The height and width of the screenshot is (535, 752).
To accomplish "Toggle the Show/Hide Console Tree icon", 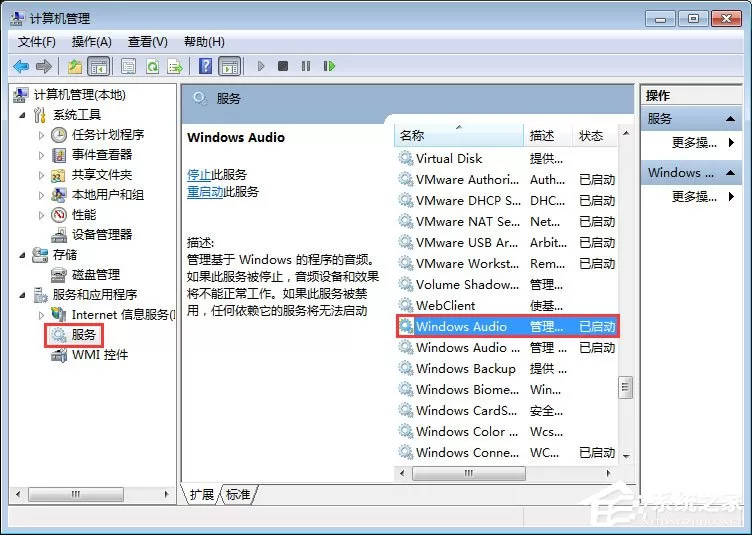I will click(x=99, y=66).
